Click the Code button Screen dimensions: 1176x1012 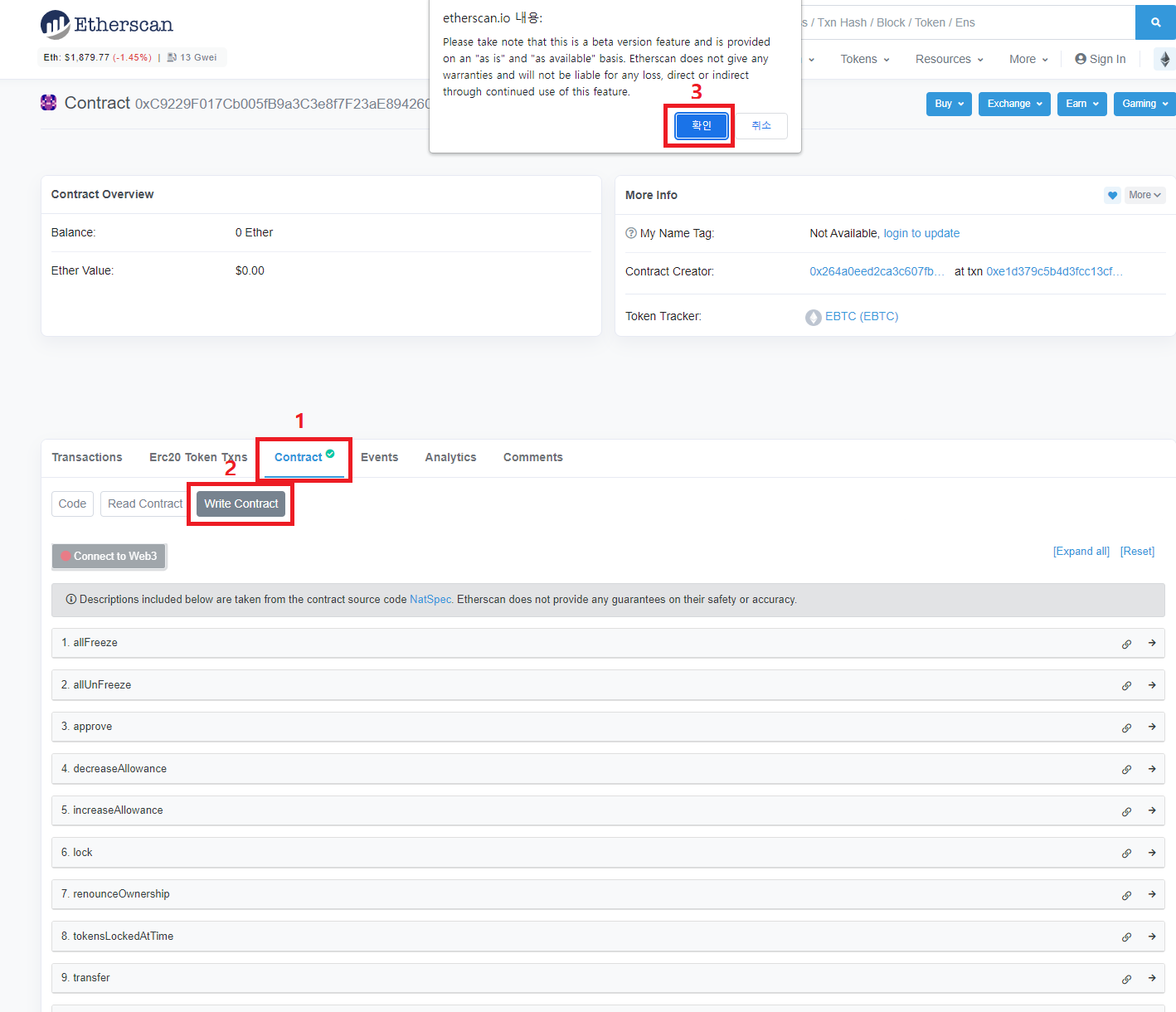pos(72,504)
